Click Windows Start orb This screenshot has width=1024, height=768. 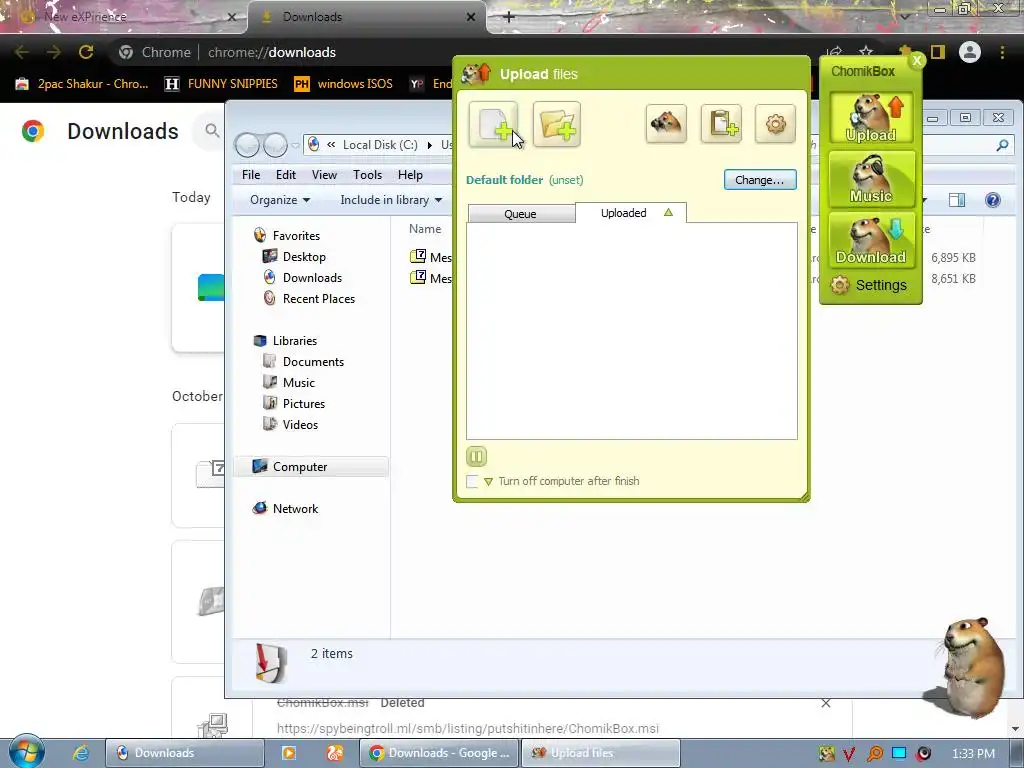[x=26, y=752]
